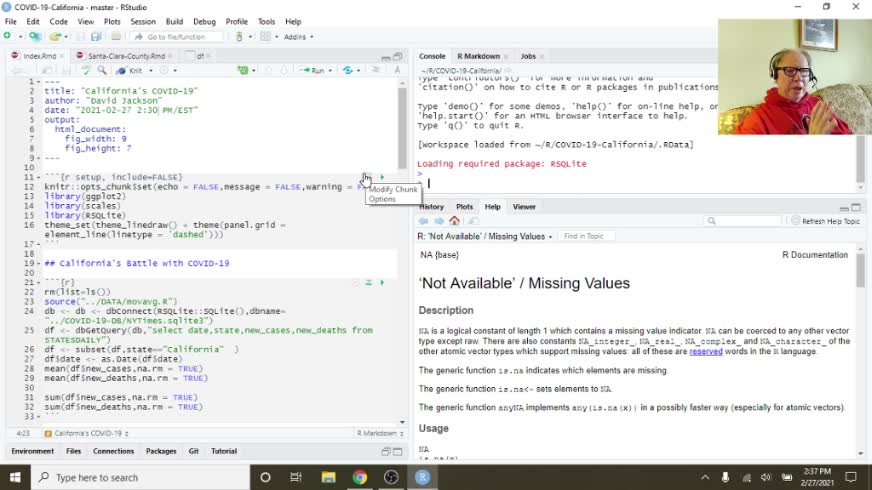
Task: Collapse the setup chunk fold arrow at line 11
Action: 38,177
